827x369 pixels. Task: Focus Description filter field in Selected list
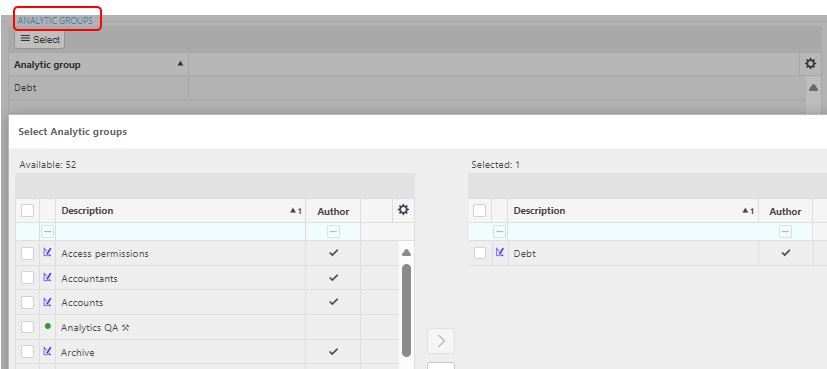click(x=633, y=231)
